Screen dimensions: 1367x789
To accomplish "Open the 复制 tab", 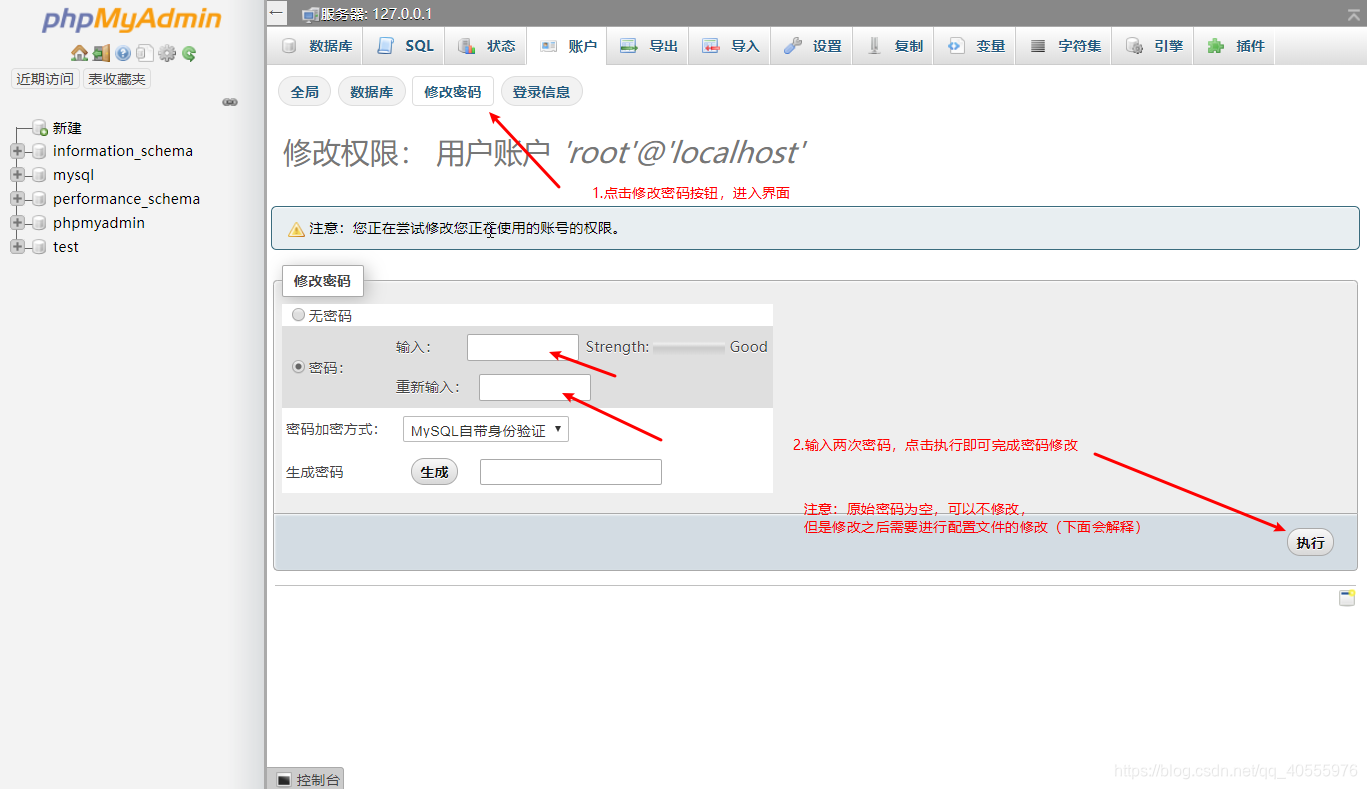I will [x=894, y=46].
